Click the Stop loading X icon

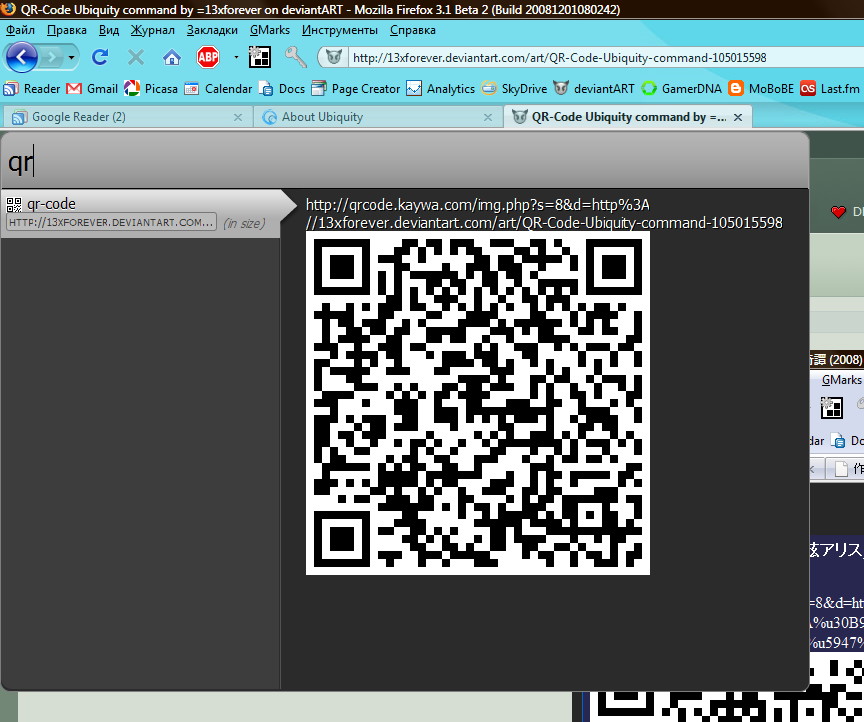tap(136, 57)
